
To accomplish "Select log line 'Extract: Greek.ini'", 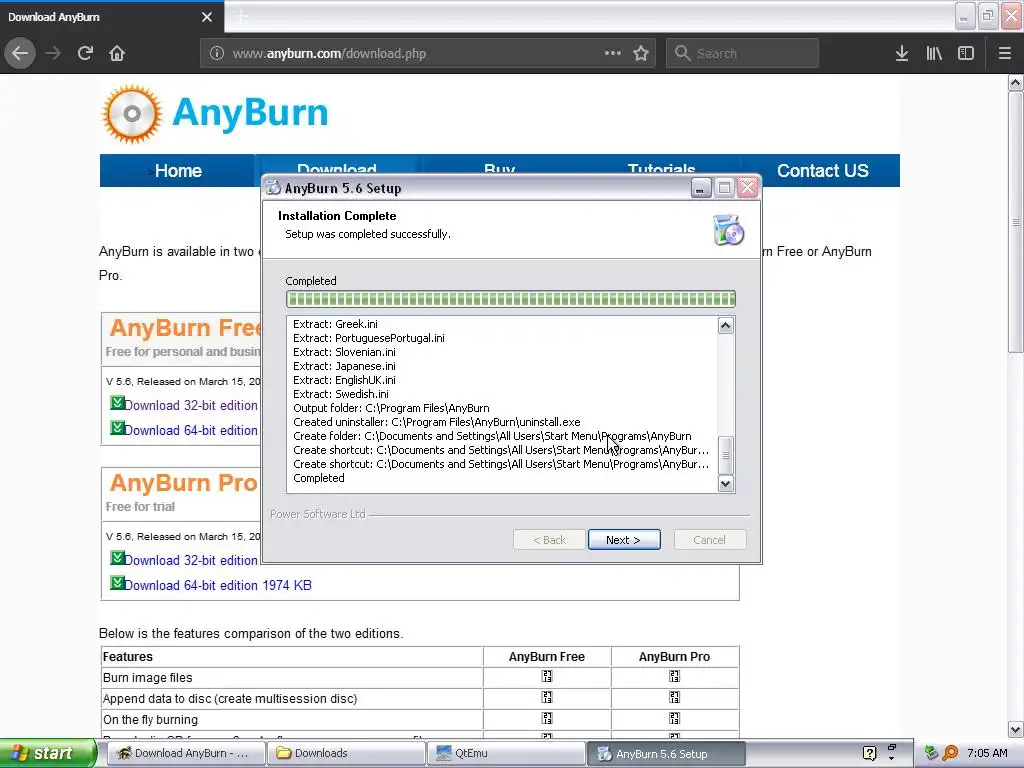I will [x=335, y=324].
